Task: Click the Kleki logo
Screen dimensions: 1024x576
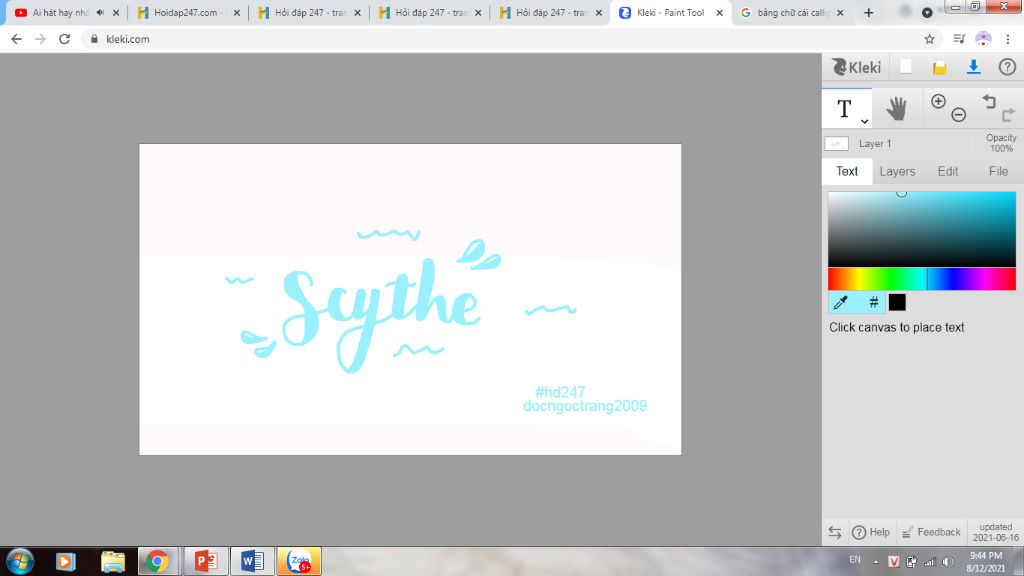Action: pyautogui.click(x=856, y=67)
